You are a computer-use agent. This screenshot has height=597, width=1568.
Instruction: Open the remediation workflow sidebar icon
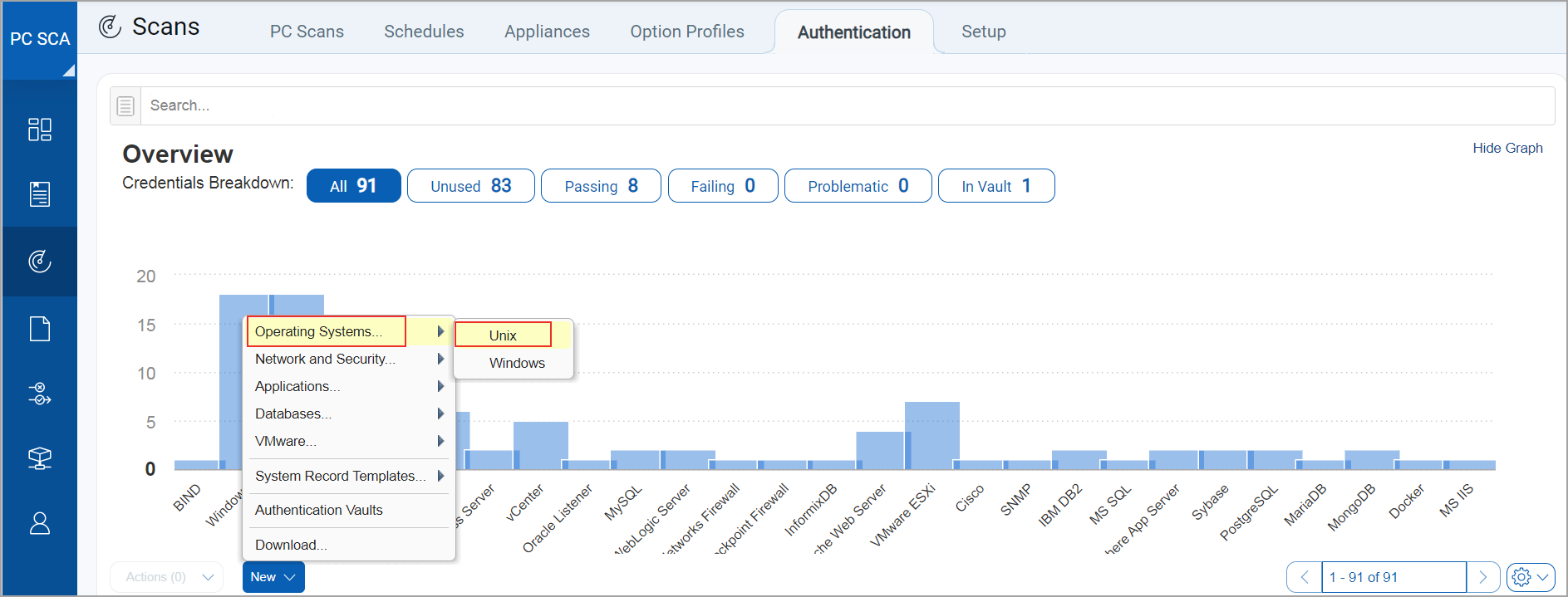[x=39, y=394]
